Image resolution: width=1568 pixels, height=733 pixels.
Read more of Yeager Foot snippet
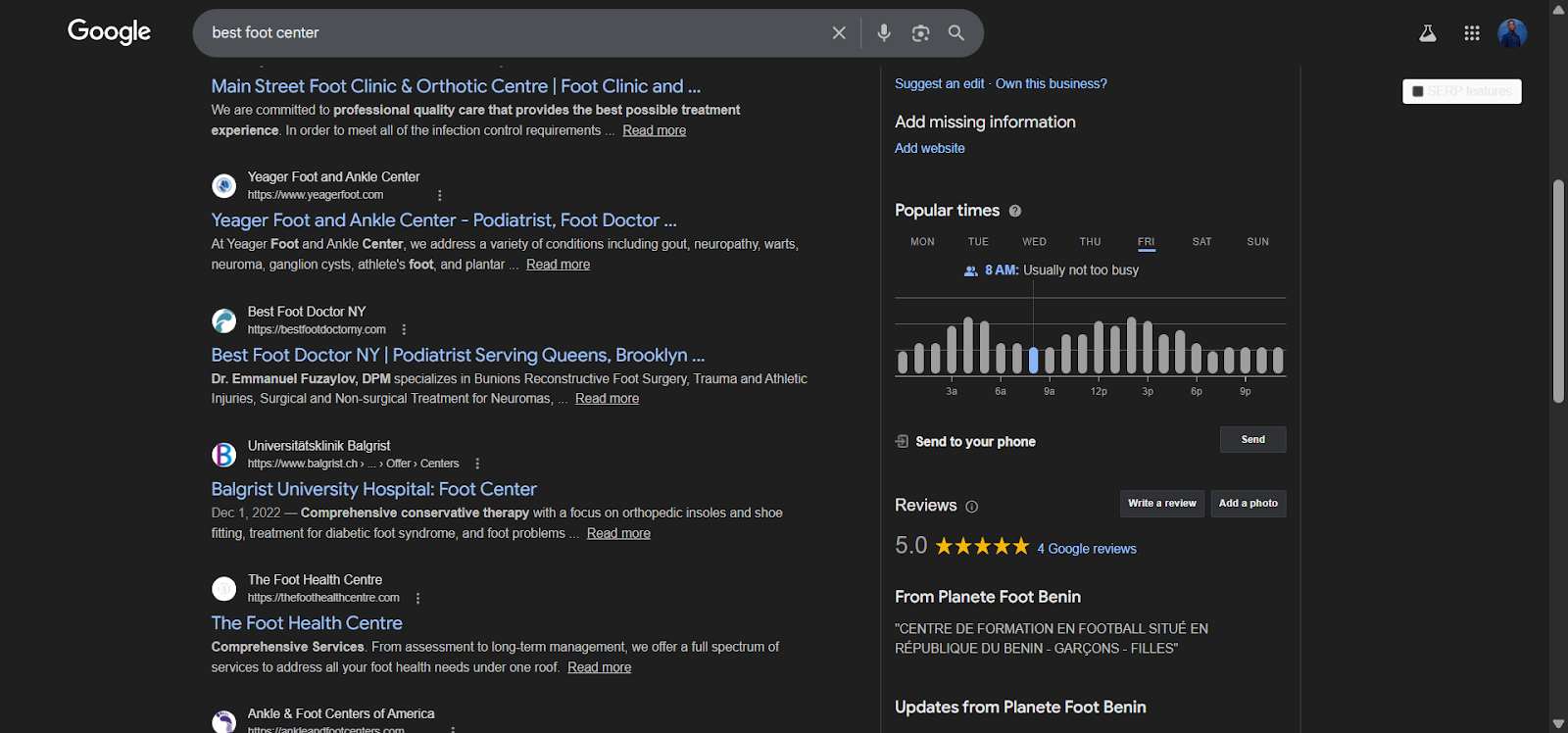point(558,265)
